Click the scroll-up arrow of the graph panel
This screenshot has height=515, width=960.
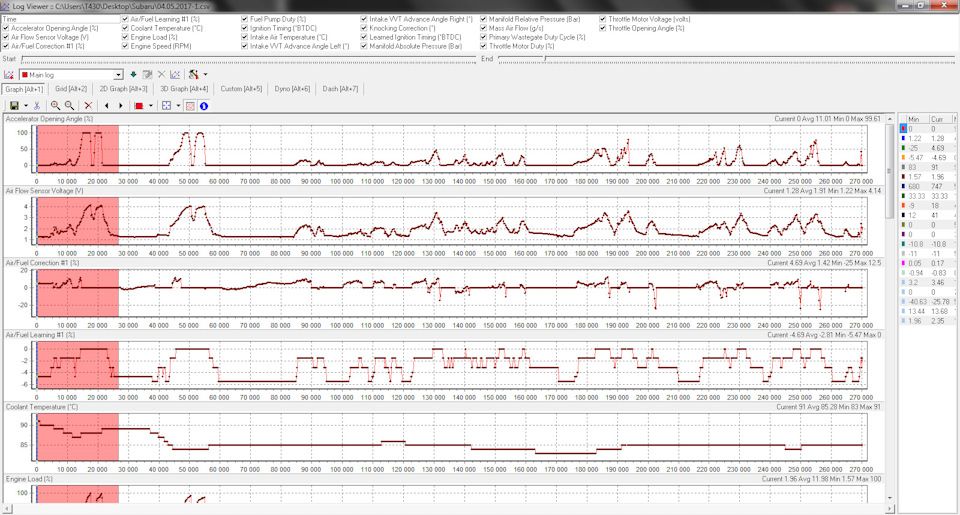click(890, 119)
